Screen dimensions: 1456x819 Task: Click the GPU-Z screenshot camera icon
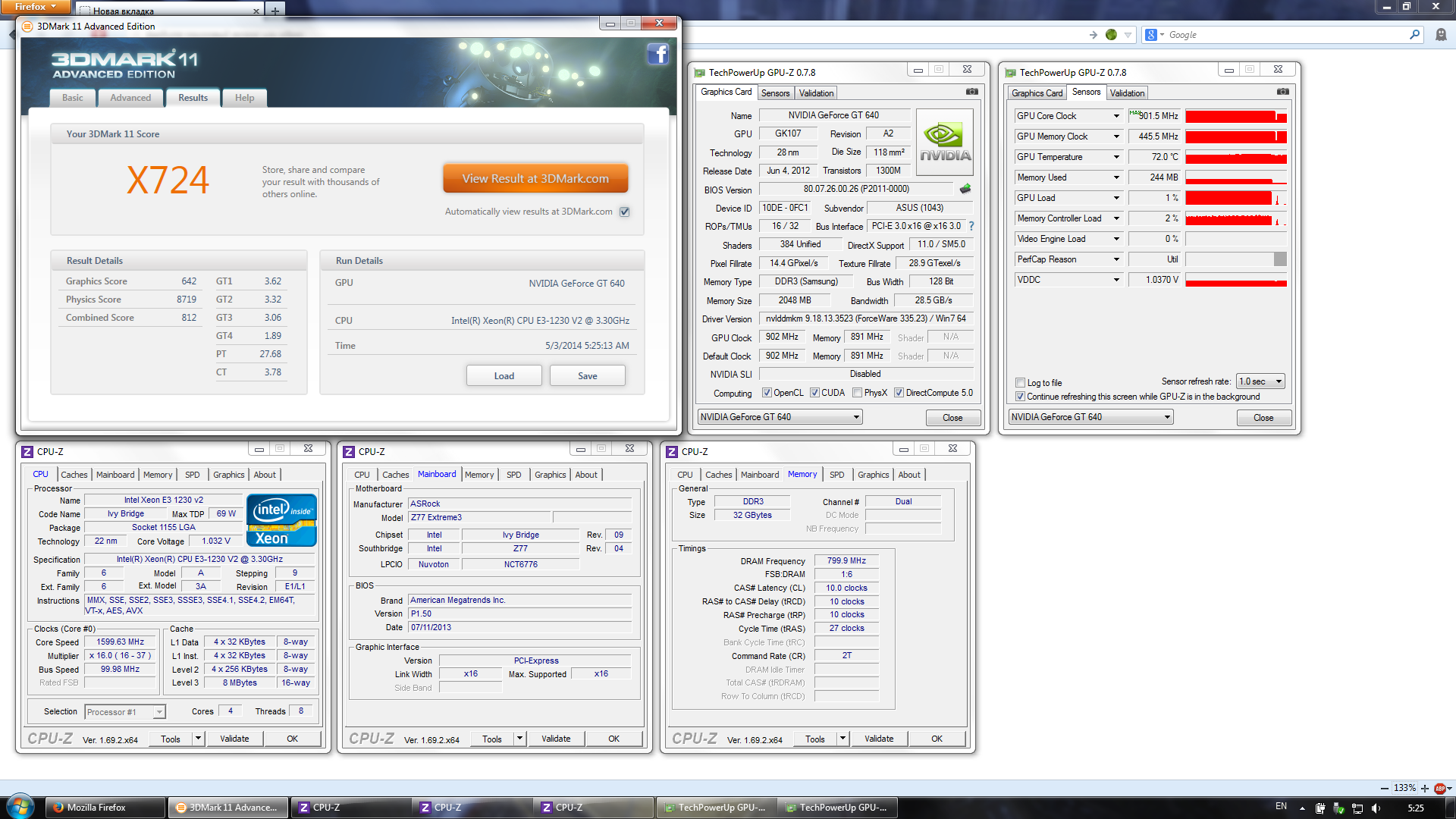pyautogui.click(x=971, y=92)
